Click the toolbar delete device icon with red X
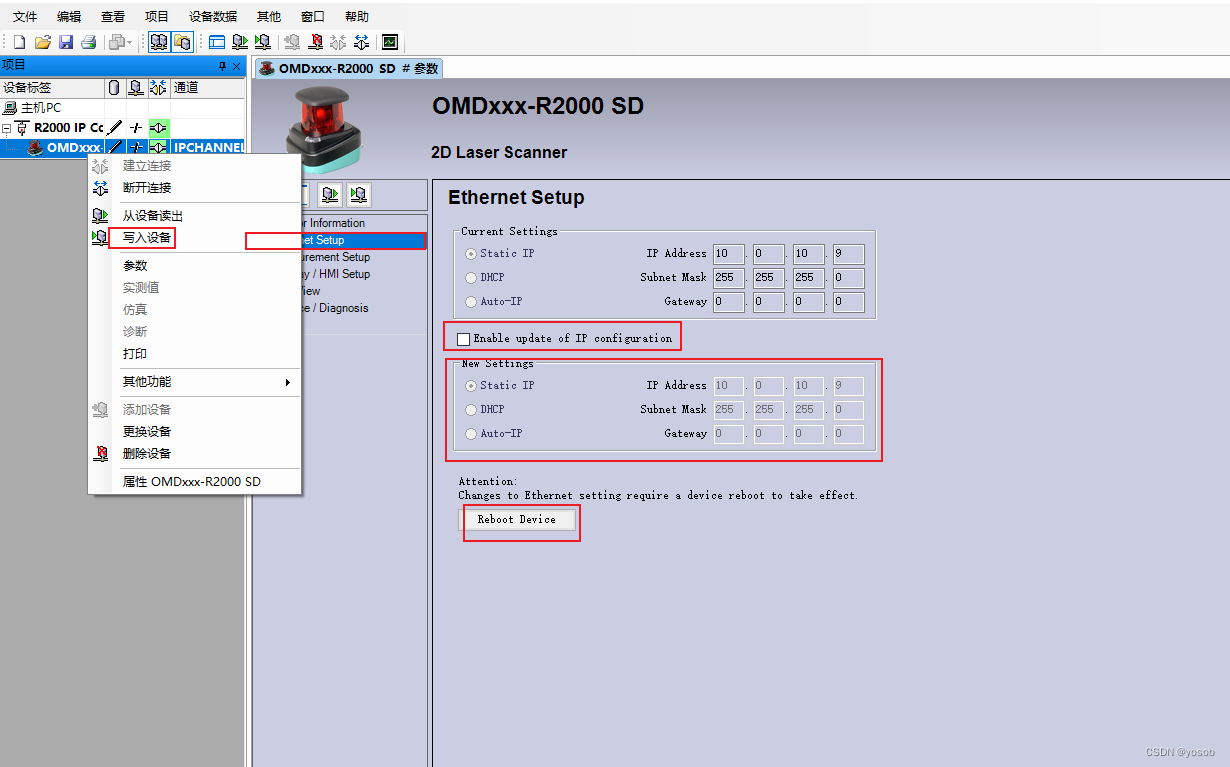 click(x=316, y=42)
